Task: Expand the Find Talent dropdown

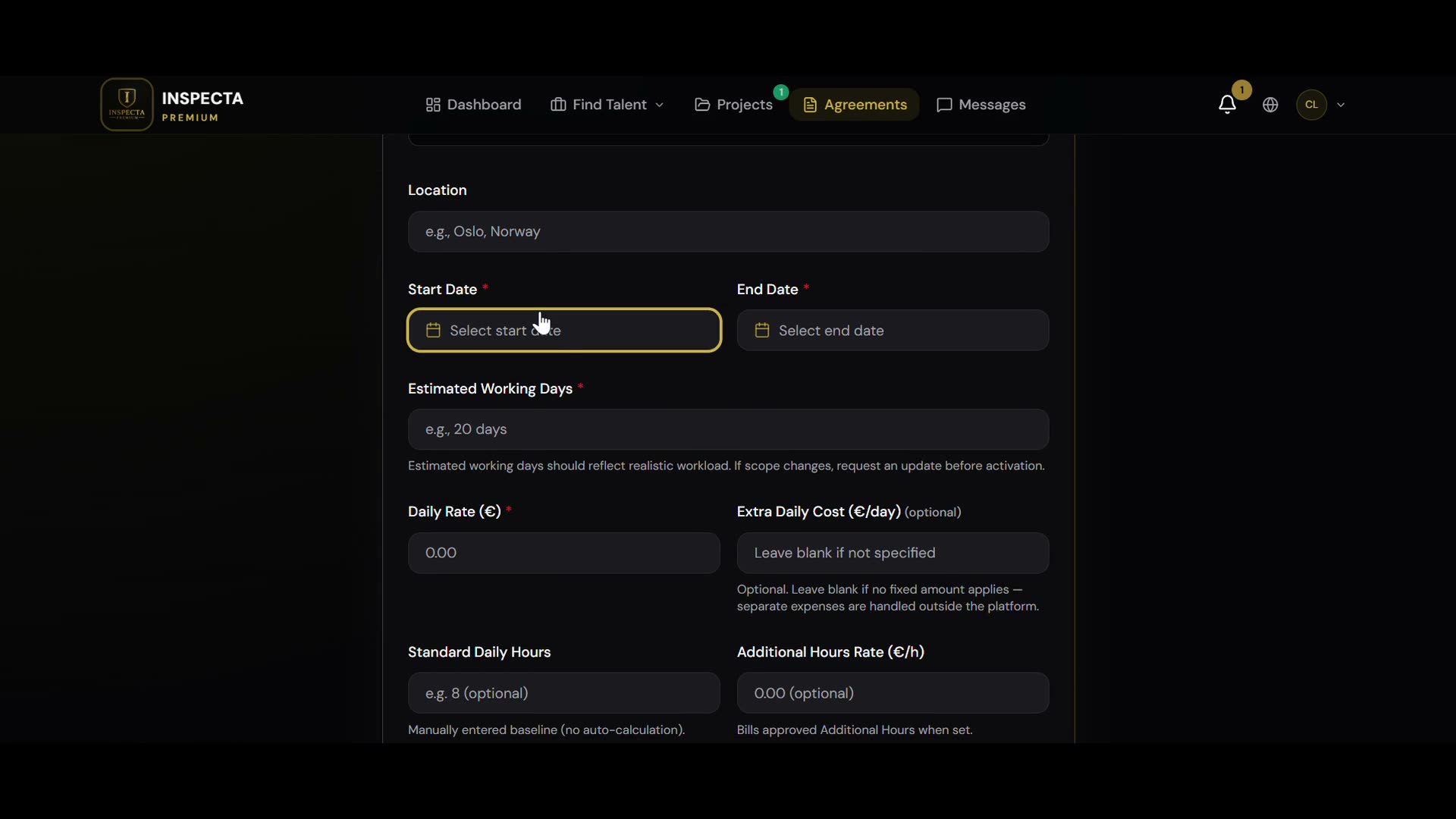Action: 607,105
